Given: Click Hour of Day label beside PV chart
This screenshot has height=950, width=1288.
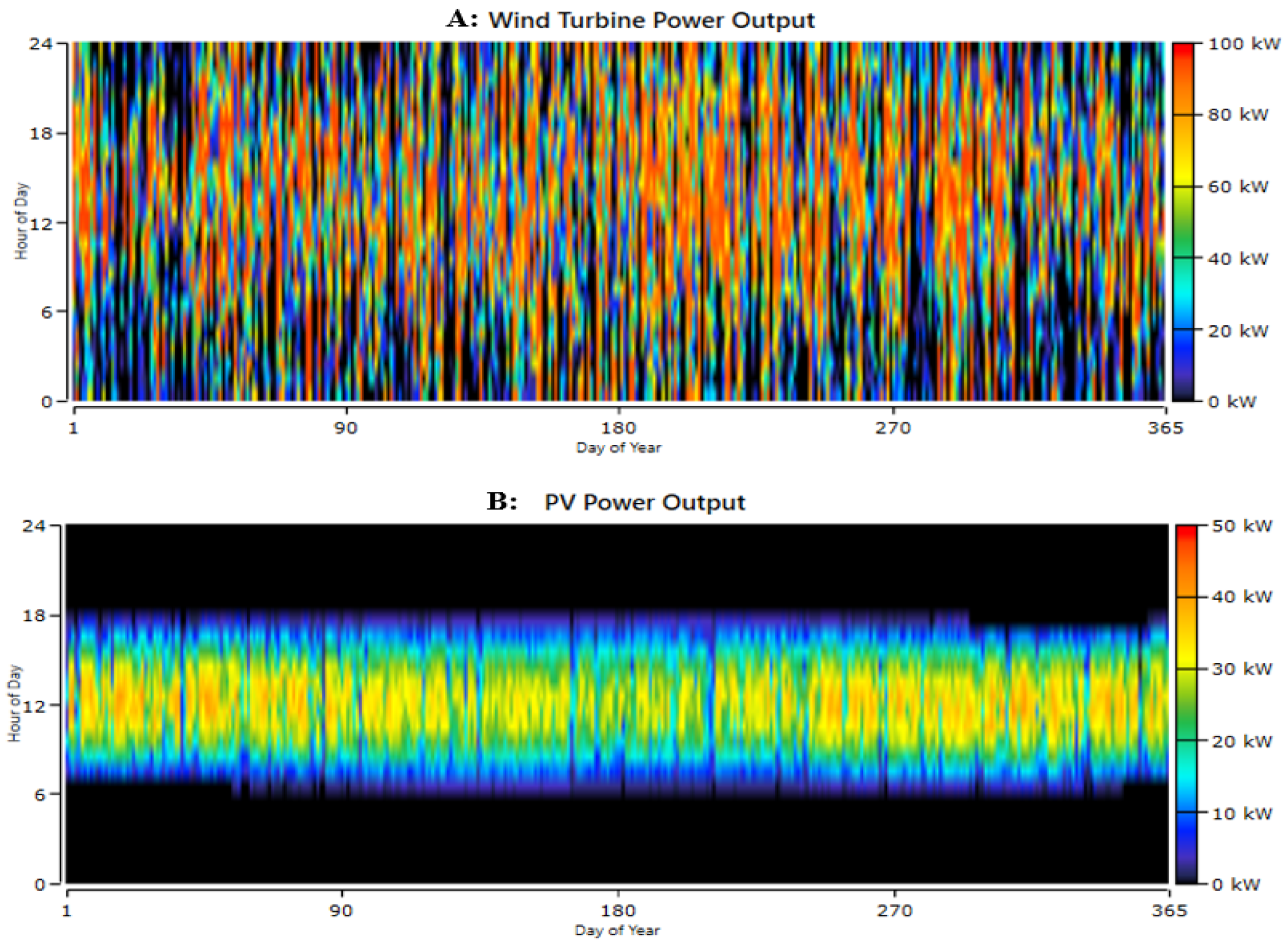Looking at the screenshot, I should (14, 704).
